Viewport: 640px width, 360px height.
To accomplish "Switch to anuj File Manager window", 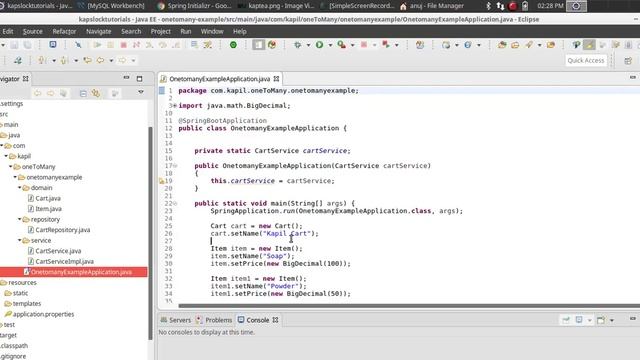I will (x=432, y=6).
